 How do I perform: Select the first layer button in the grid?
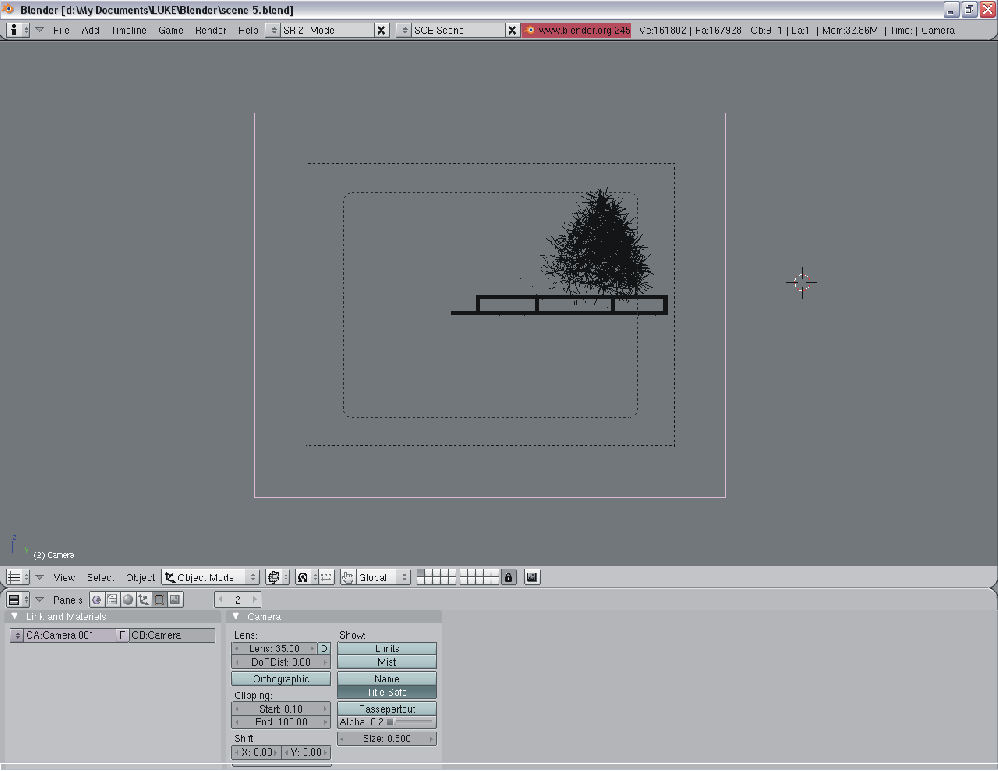tap(421, 574)
